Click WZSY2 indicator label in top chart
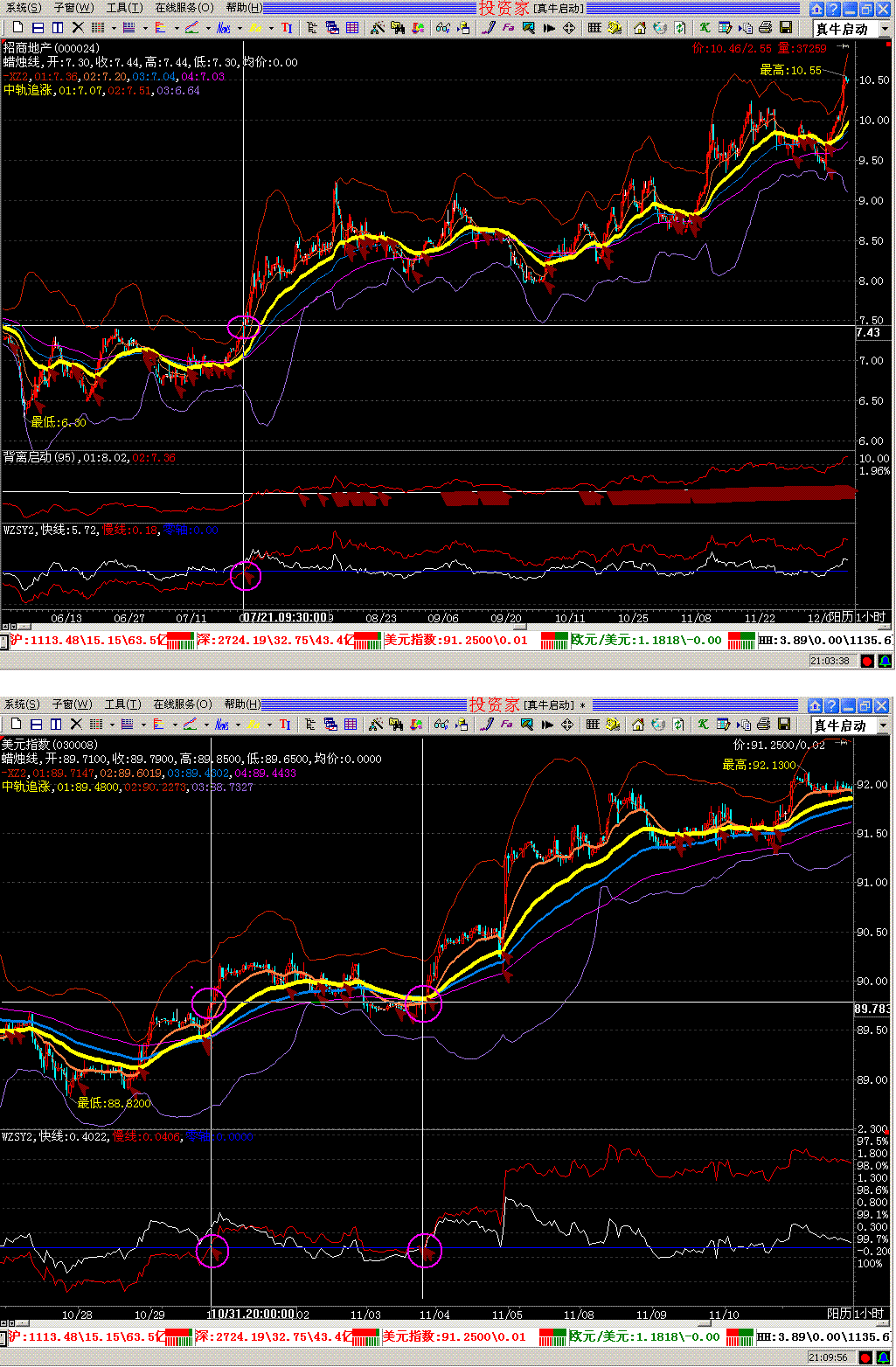The width and height of the screenshot is (896, 1367). 19,531
